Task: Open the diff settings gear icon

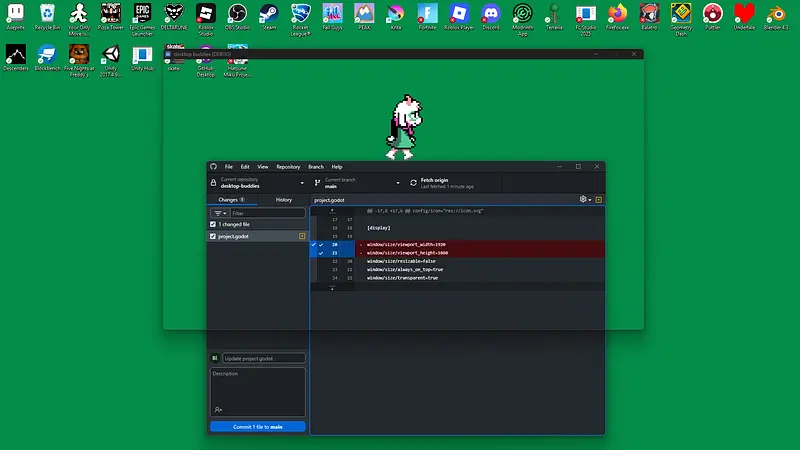Action: click(585, 199)
